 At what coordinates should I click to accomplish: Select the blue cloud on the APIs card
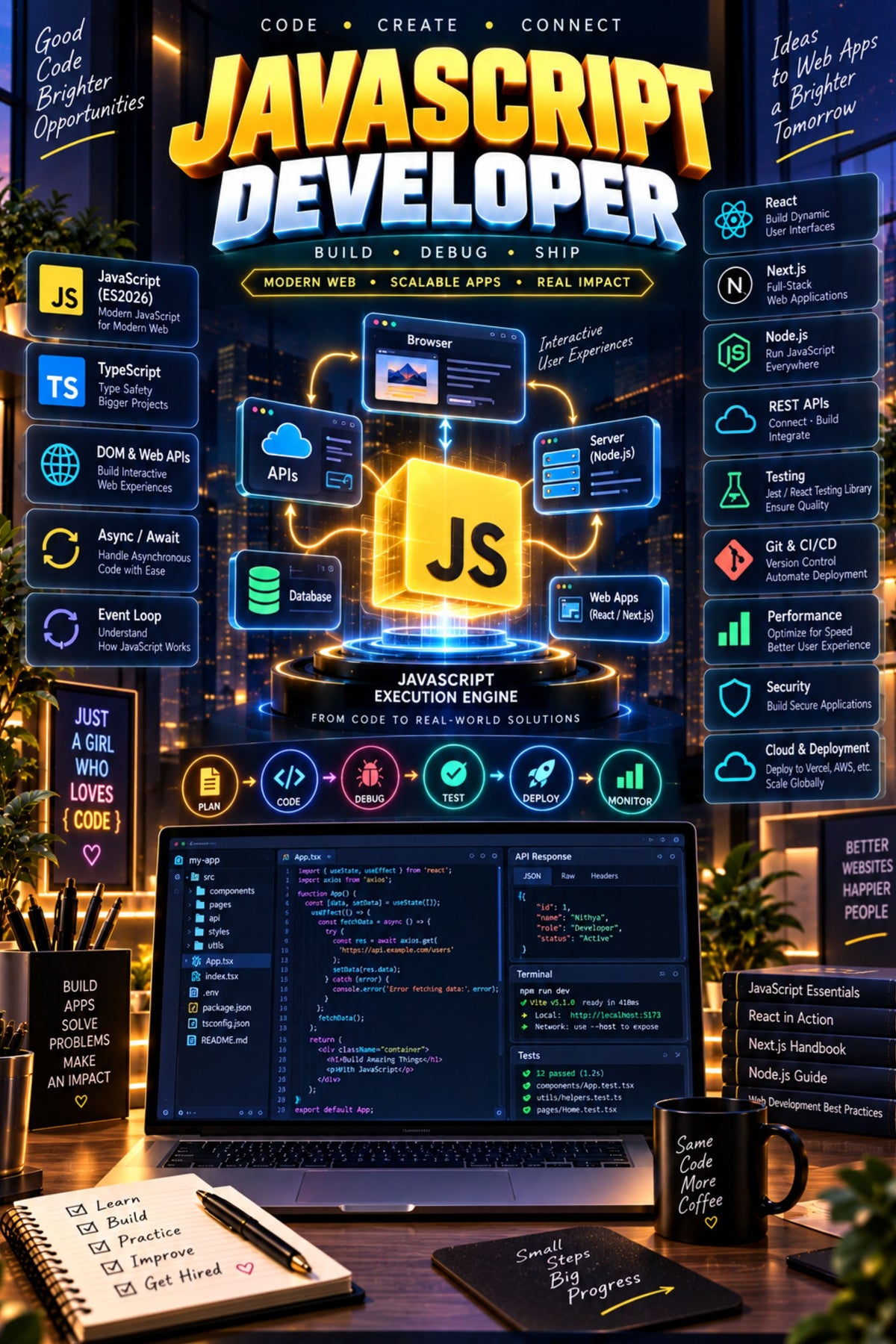pos(286,441)
